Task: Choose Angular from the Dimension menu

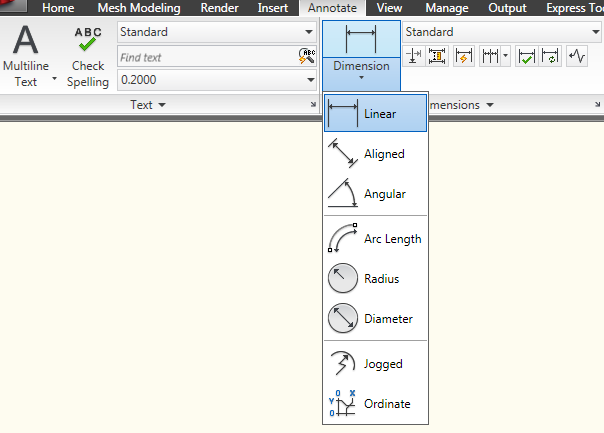Action: tap(376, 194)
